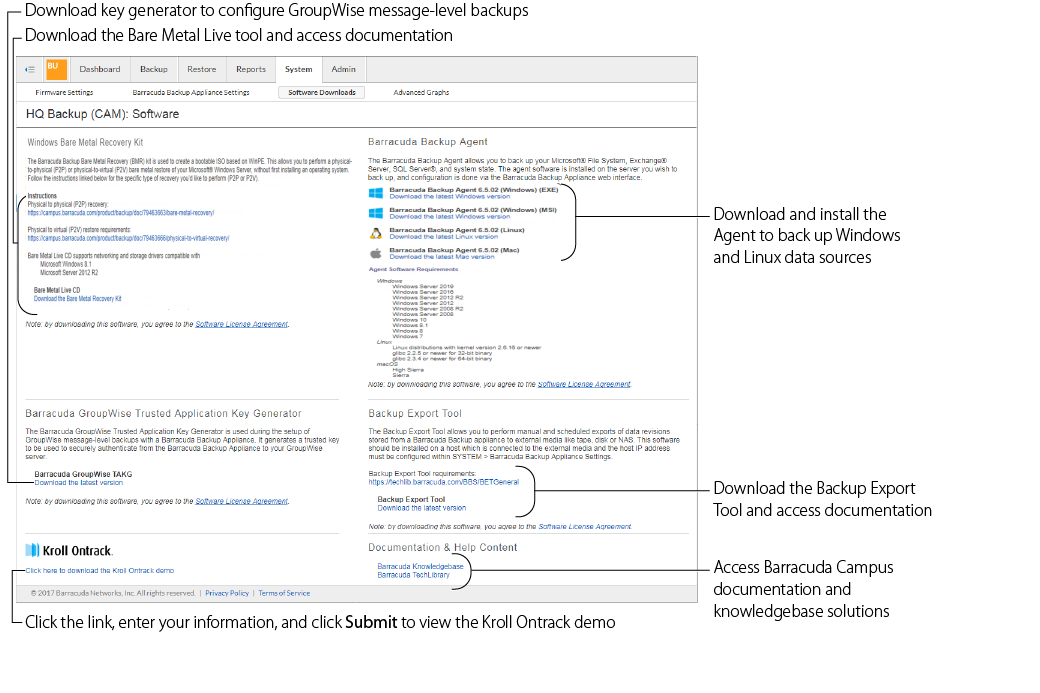1040x693 pixels.
Task: Click 'HQ Backup (CAM): Software' page title
Action: [x=102, y=114]
